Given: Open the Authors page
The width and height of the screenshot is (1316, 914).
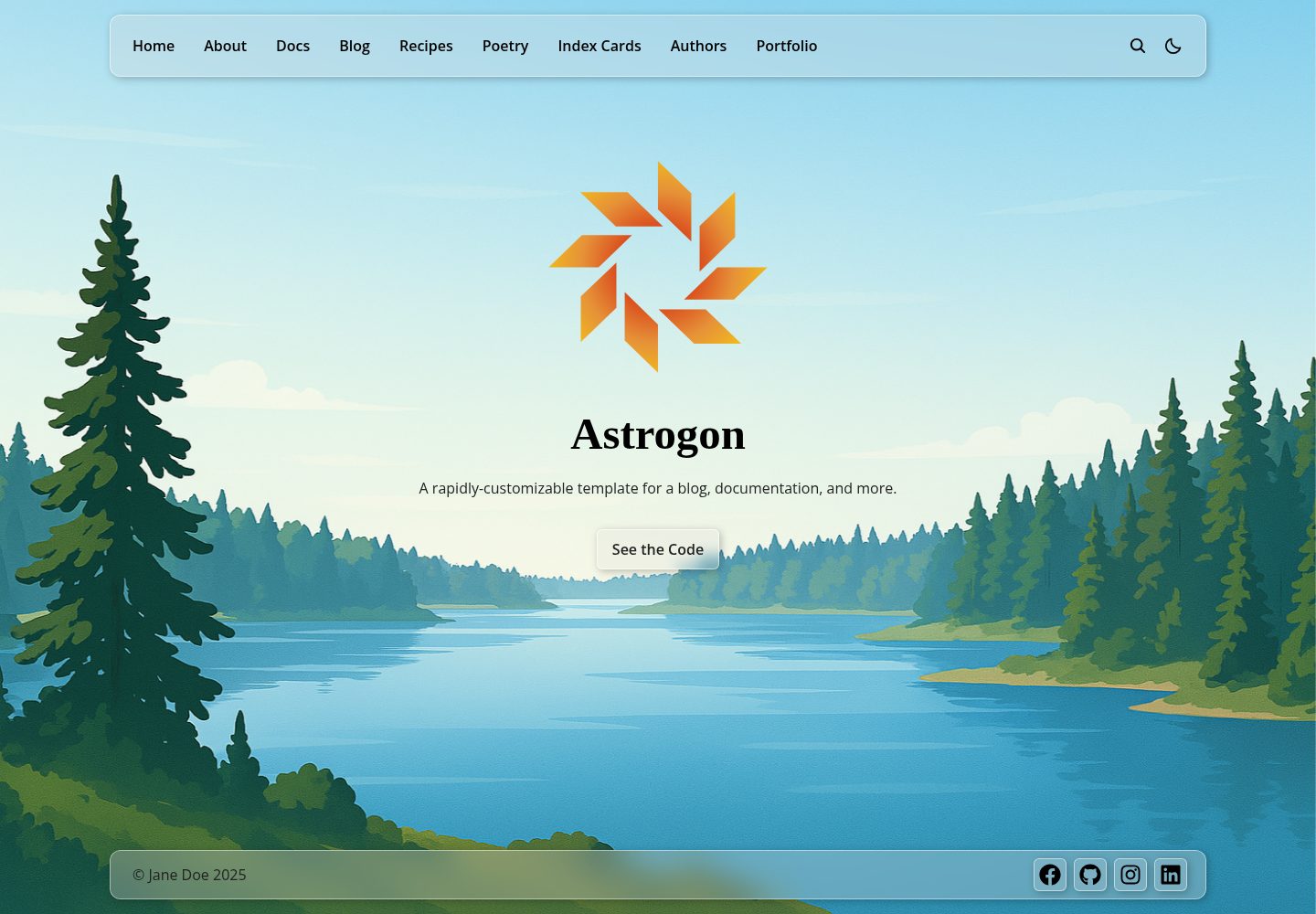Looking at the screenshot, I should 698,46.
